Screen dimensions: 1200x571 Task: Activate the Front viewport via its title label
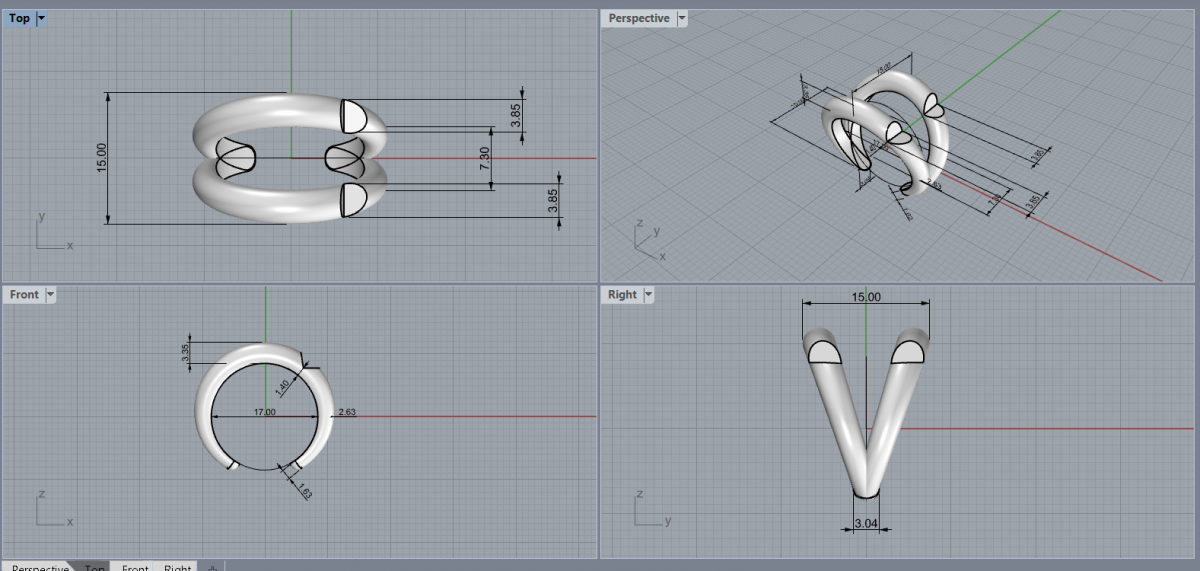pyautogui.click(x=24, y=295)
